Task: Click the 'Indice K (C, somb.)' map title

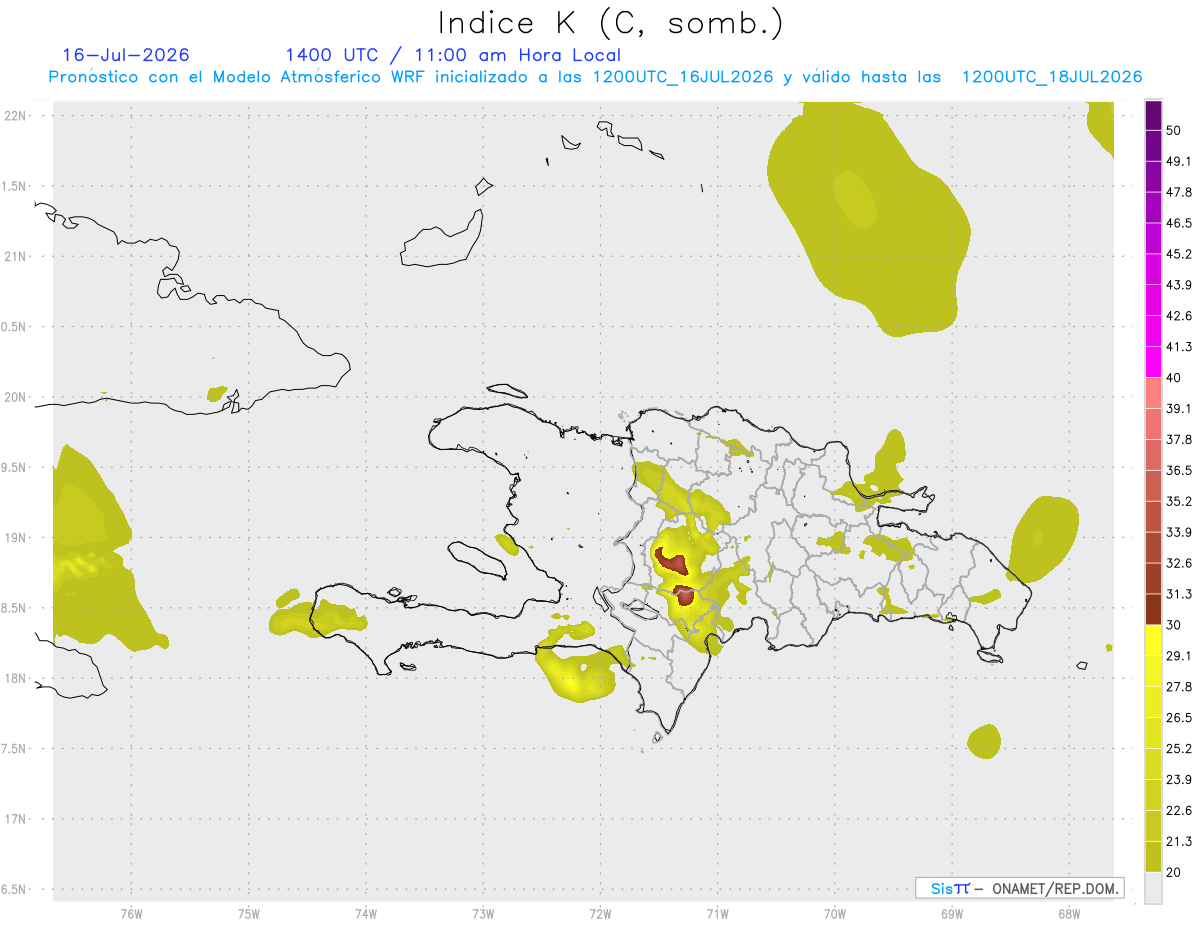Action: click(x=611, y=23)
